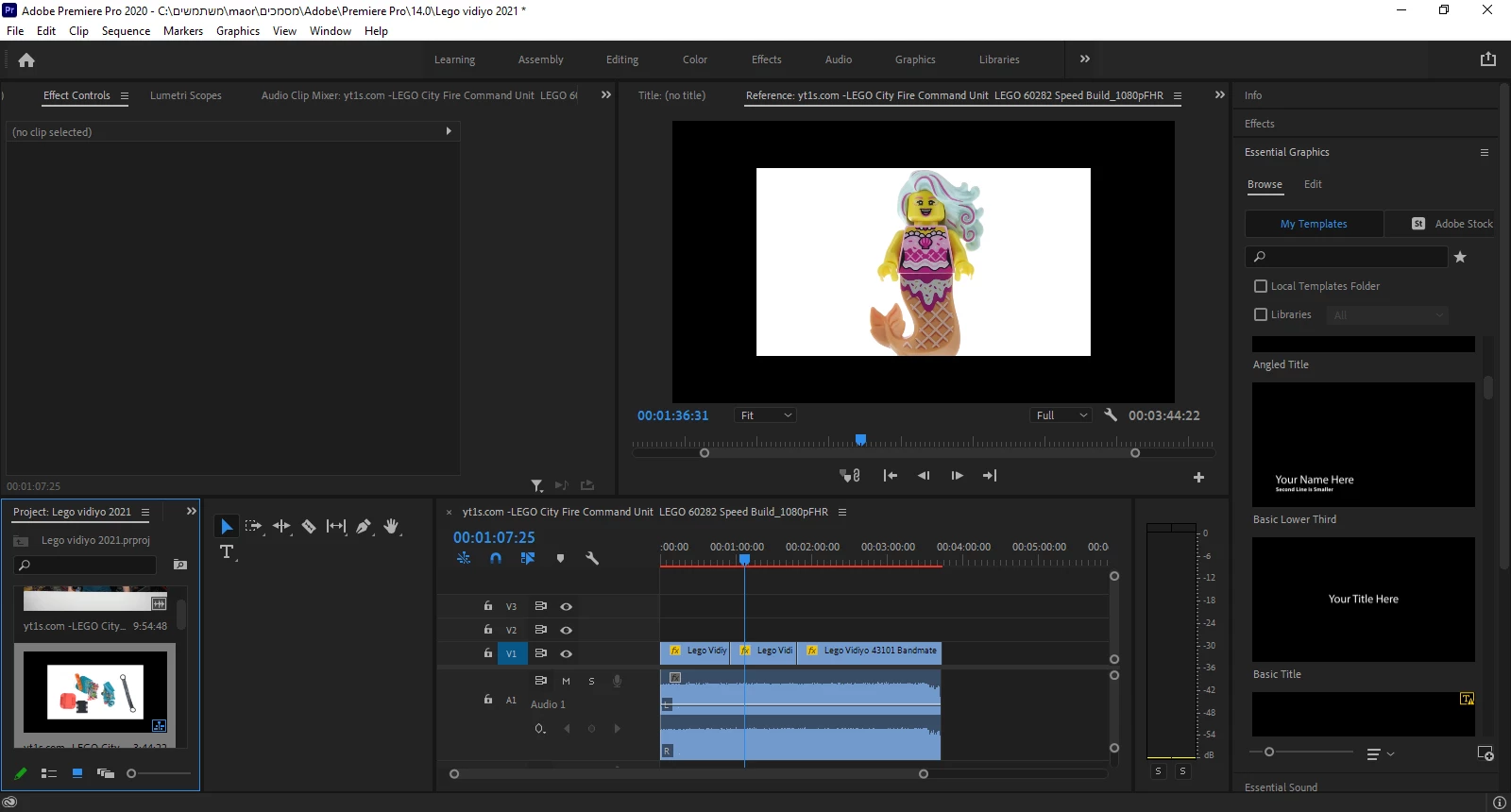Open Essential Graphics panel menu
Viewport: 1511px width, 812px height.
tap(1485, 152)
